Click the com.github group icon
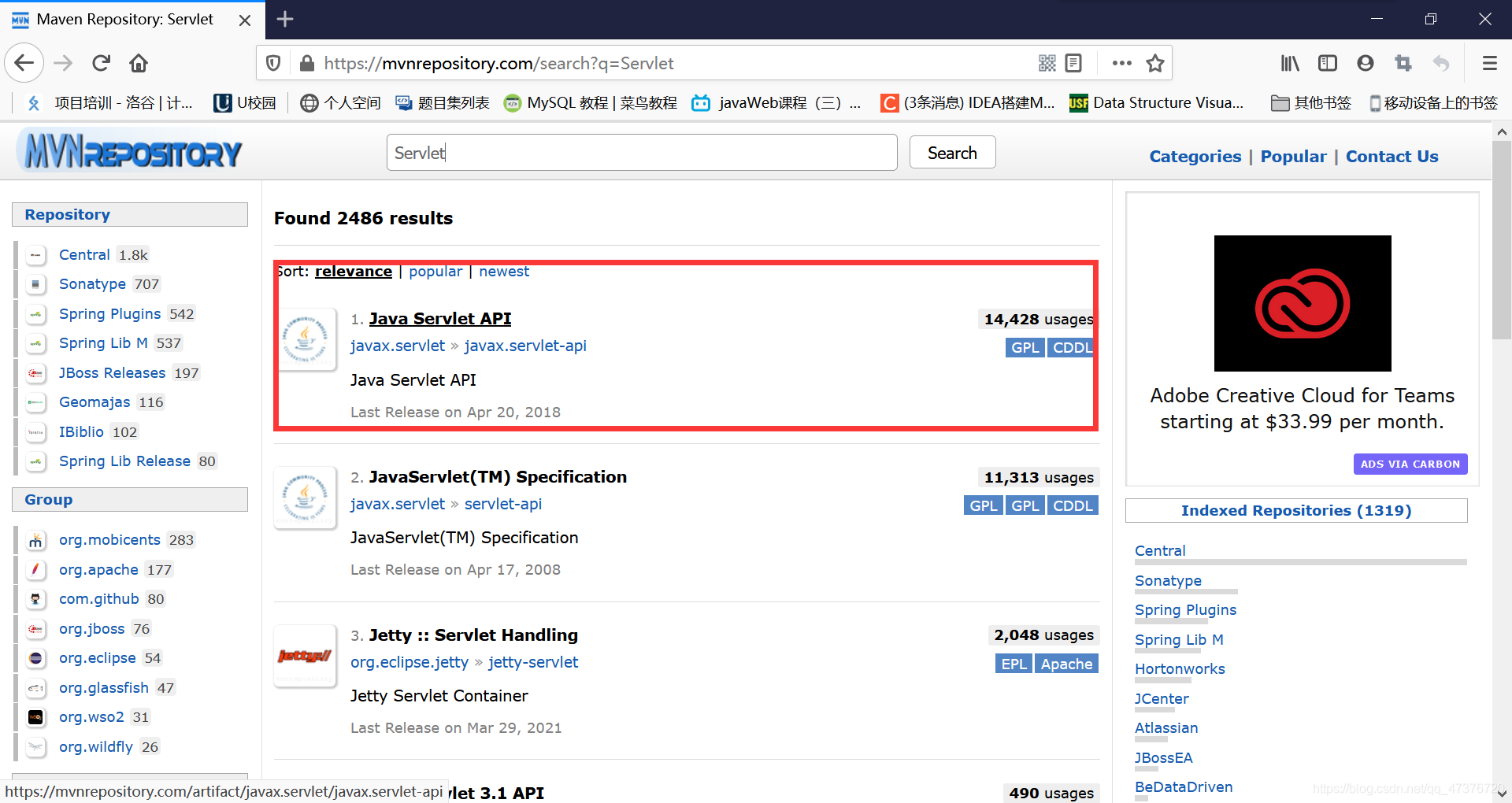1512x803 pixels. pyautogui.click(x=35, y=599)
